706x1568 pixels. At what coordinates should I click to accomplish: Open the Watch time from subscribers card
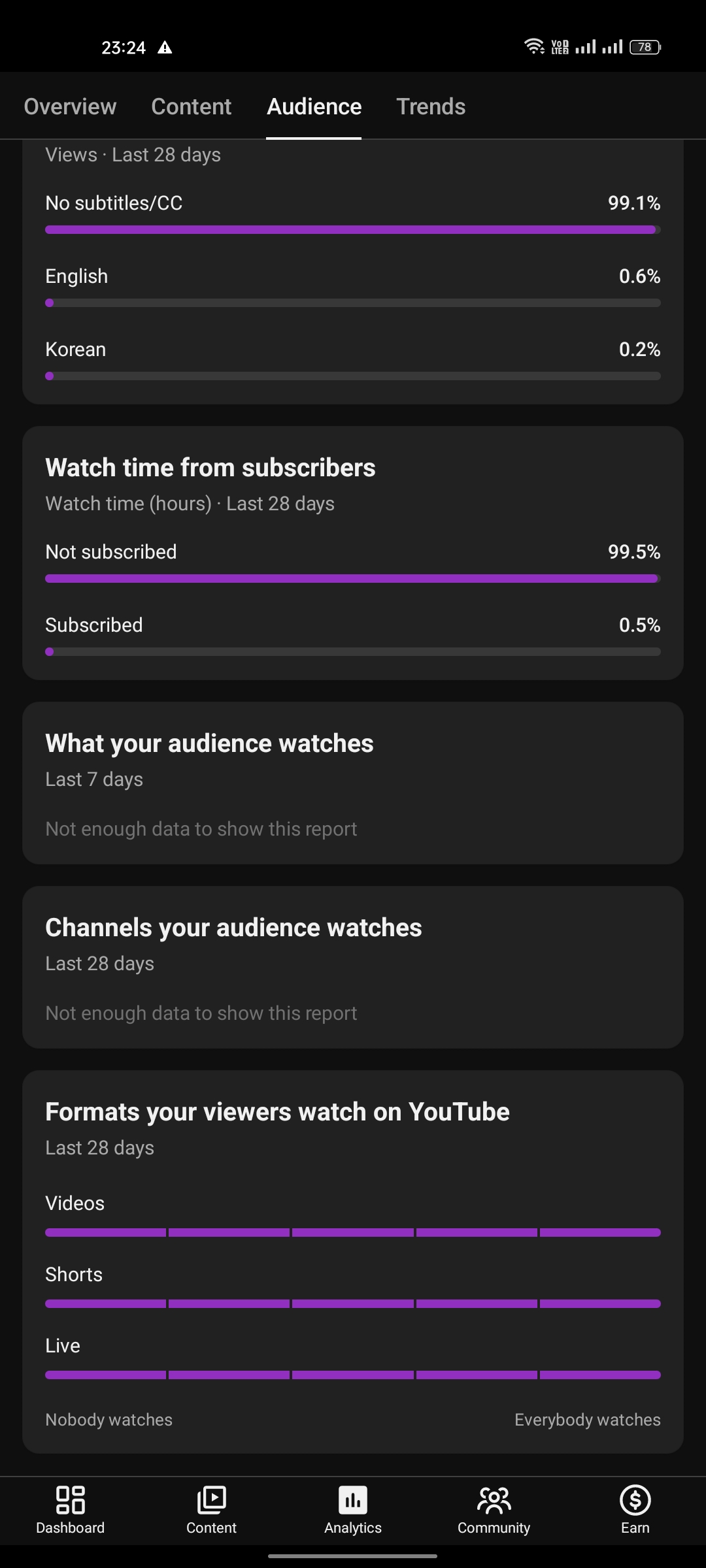(x=353, y=553)
